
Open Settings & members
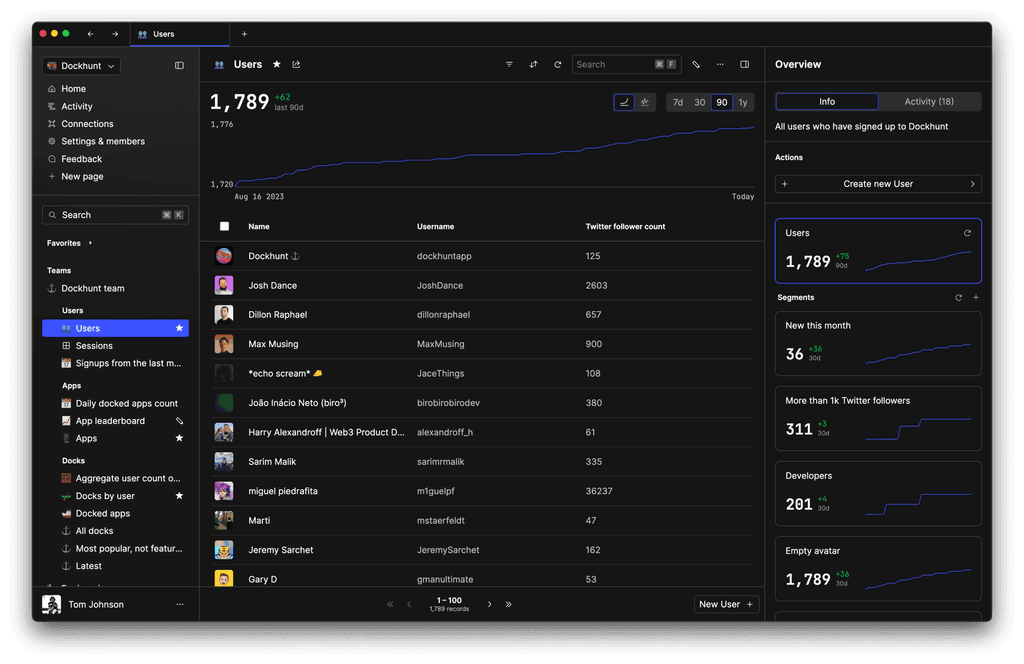click(103, 142)
